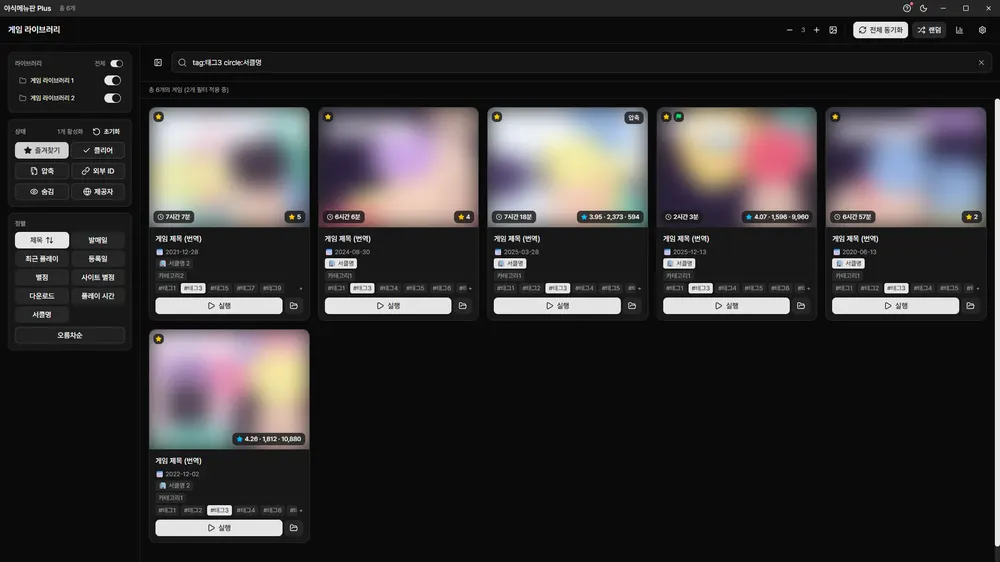This screenshot has width=1000, height=562.
Task: Sort by 등록일
Action: pos(98,259)
